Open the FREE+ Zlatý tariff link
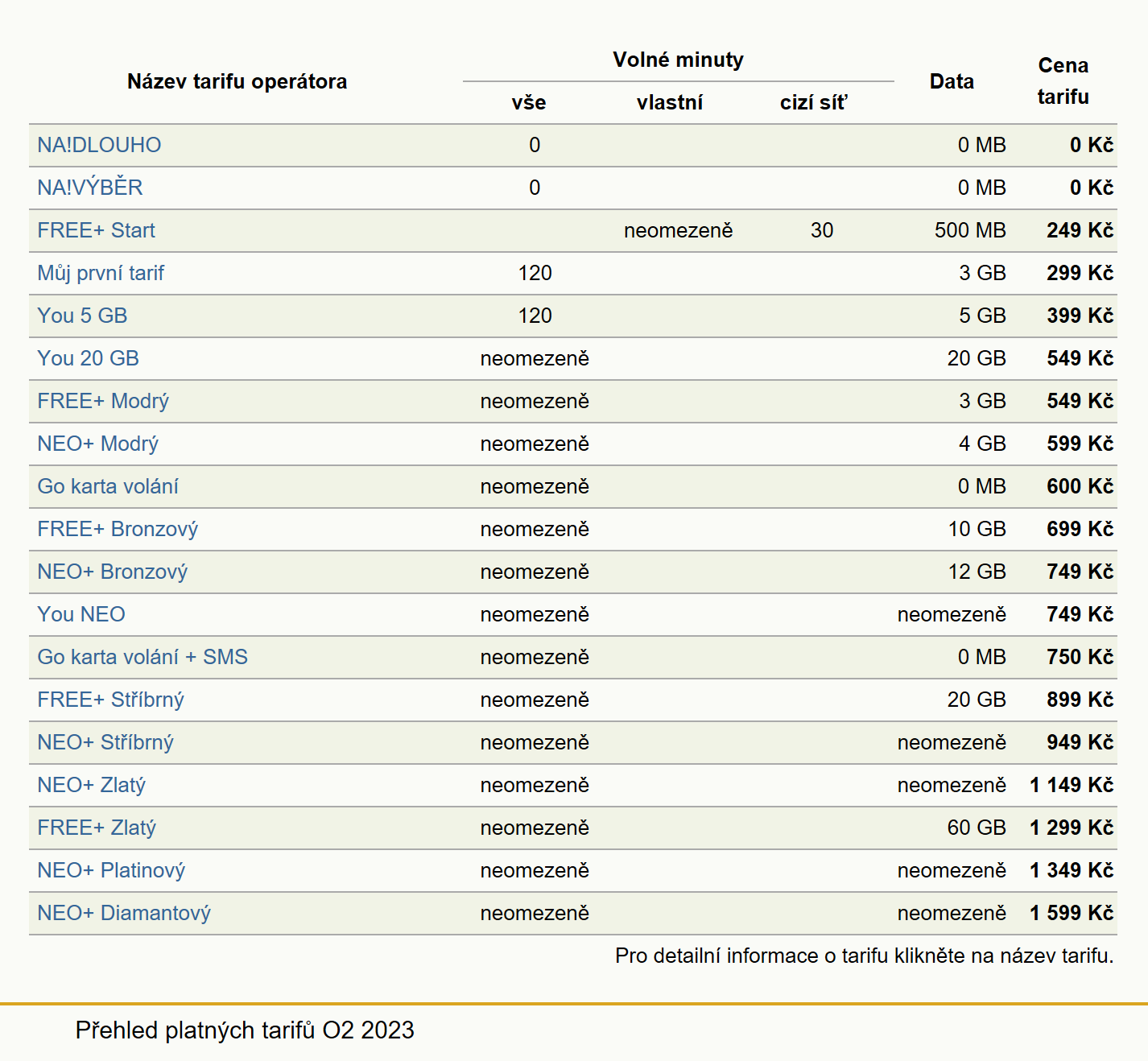1148x1061 pixels. [97, 828]
